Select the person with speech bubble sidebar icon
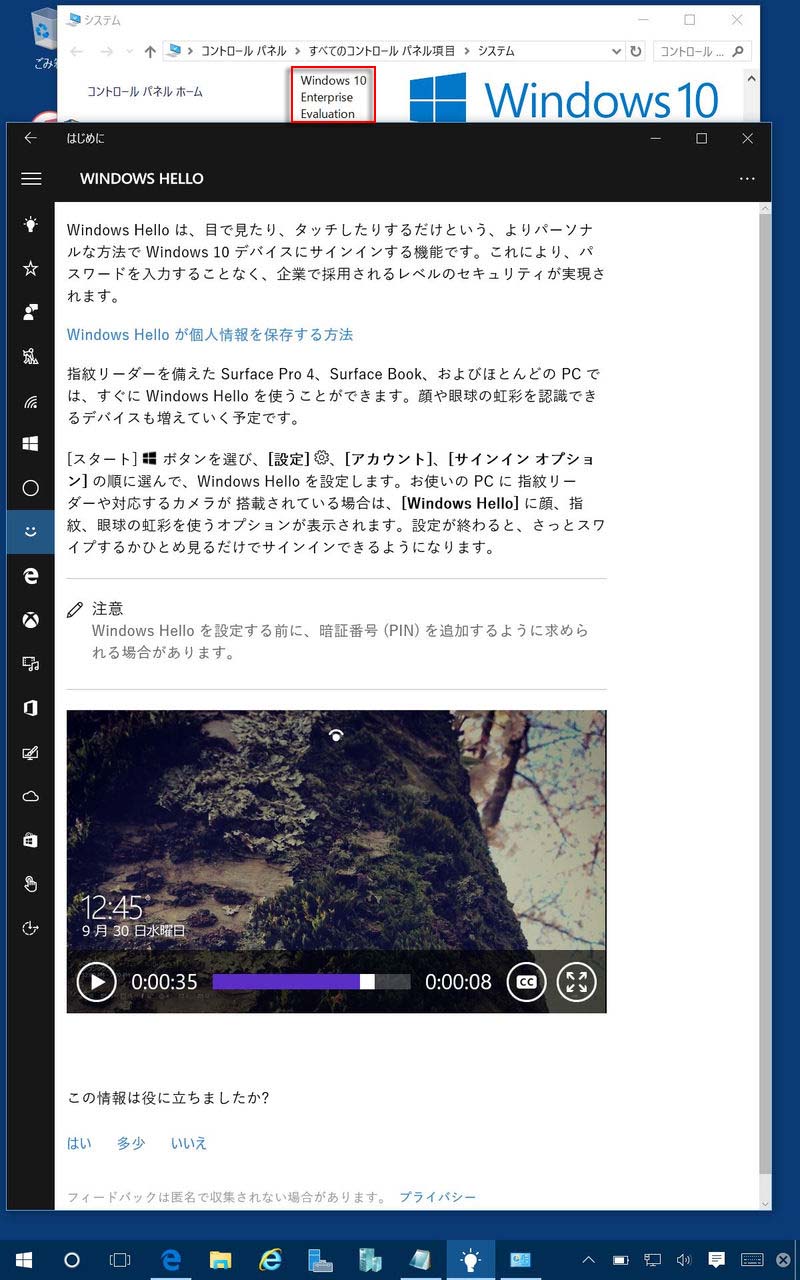 (x=31, y=312)
